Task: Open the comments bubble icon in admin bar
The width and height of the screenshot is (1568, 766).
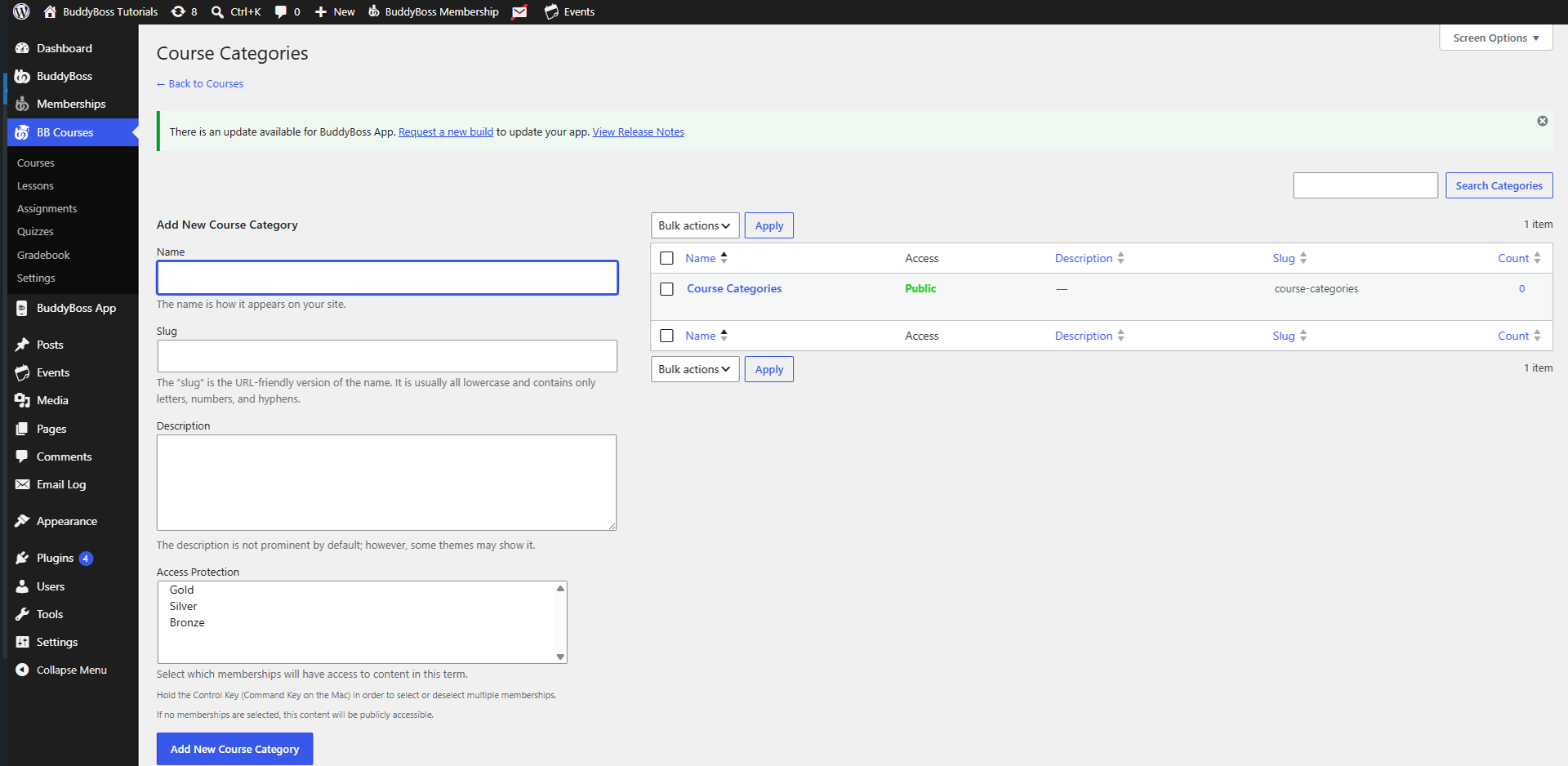Action: [x=281, y=11]
